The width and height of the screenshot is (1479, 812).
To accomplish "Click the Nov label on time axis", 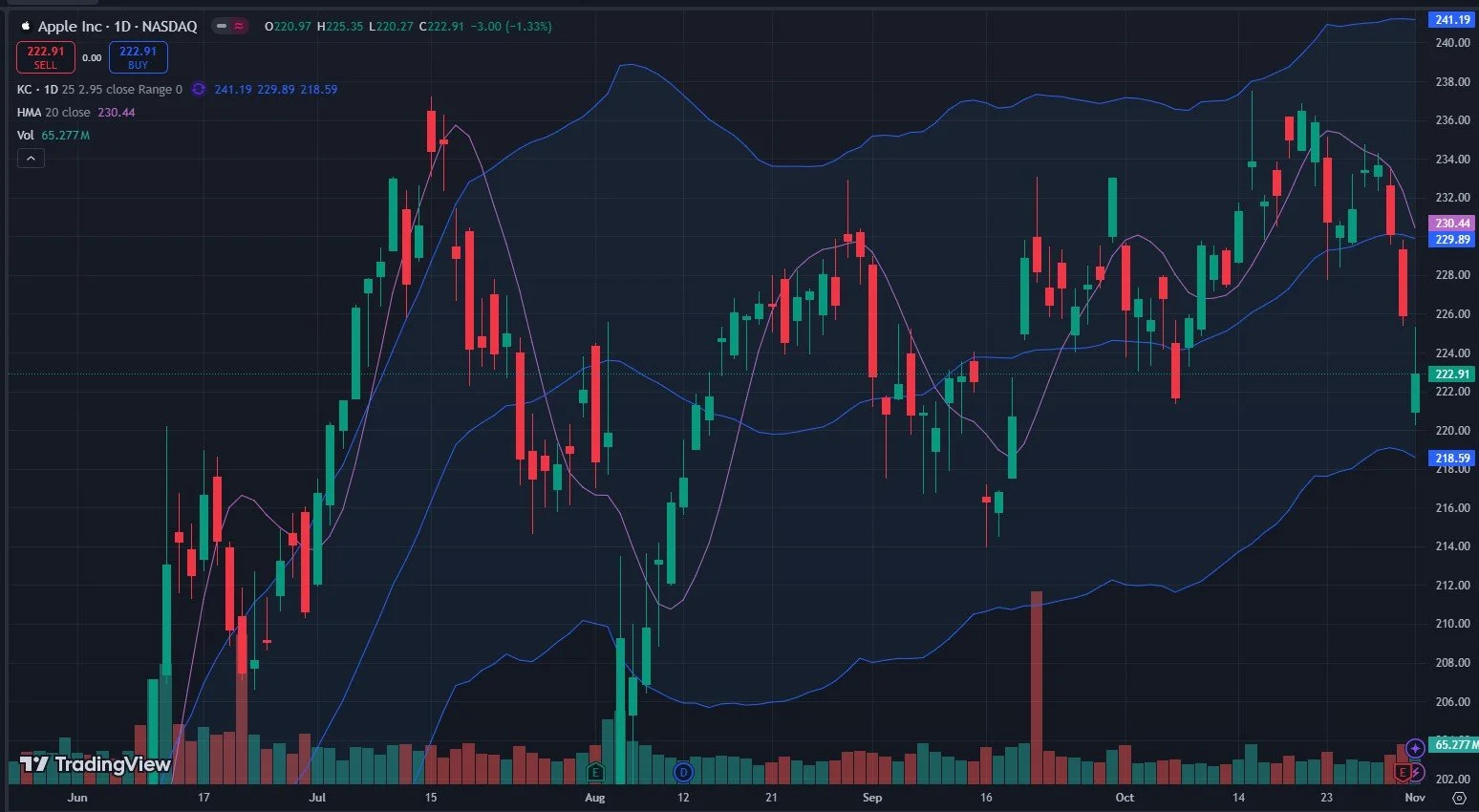I will tap(1415, 797).
